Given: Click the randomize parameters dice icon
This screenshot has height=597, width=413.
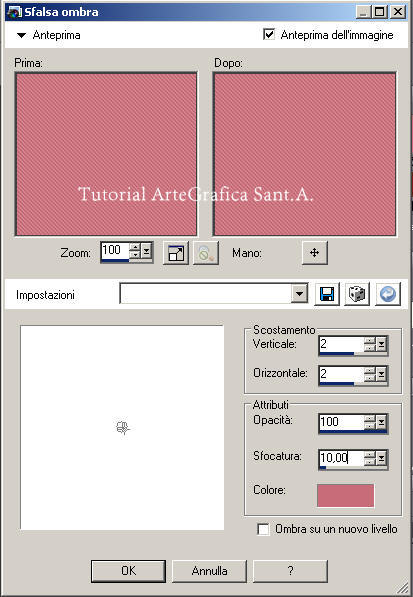Looking at the screenshot, I should pyautogui.click(x=357, y=294).
